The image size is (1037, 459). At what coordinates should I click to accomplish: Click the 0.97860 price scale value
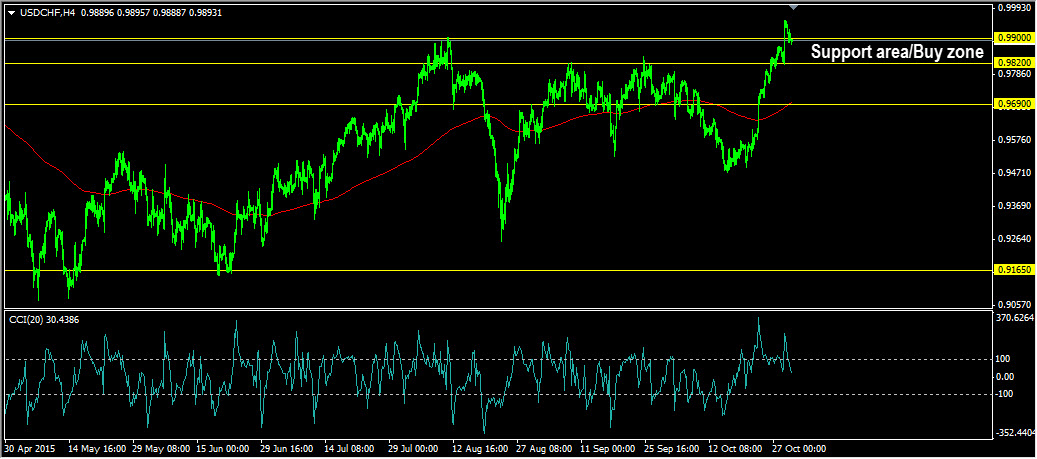coord(1015,74)
